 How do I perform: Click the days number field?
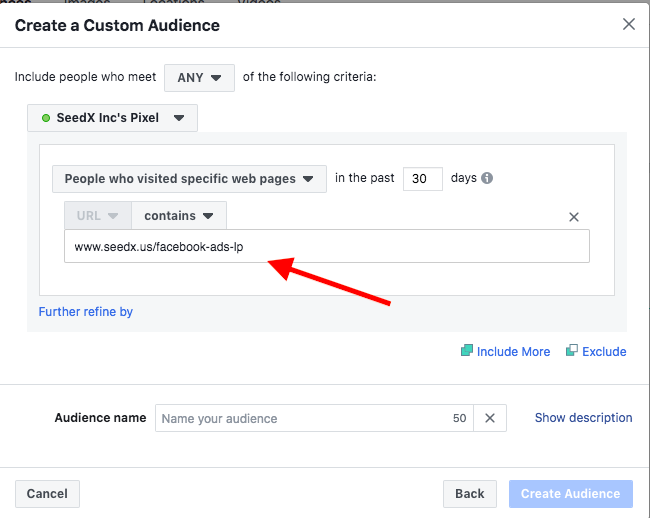422,179
